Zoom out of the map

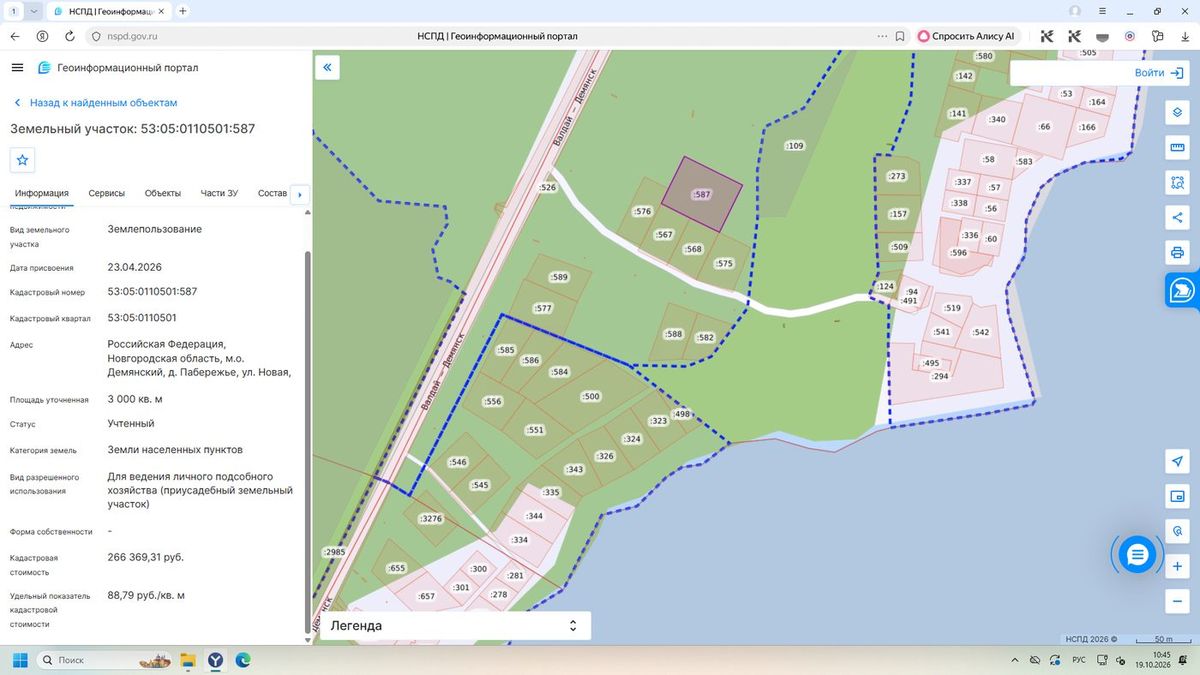tap(1177, 602)
